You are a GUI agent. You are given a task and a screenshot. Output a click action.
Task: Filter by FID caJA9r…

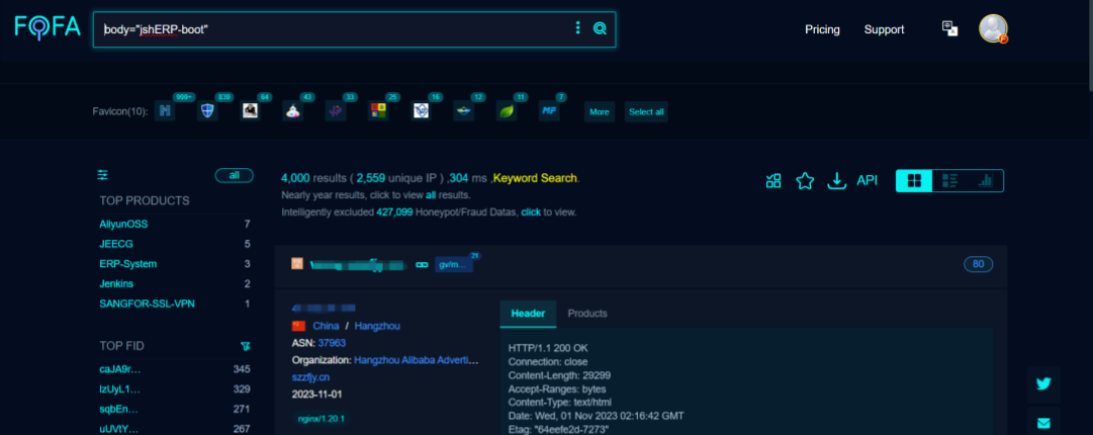click(120, 369)
